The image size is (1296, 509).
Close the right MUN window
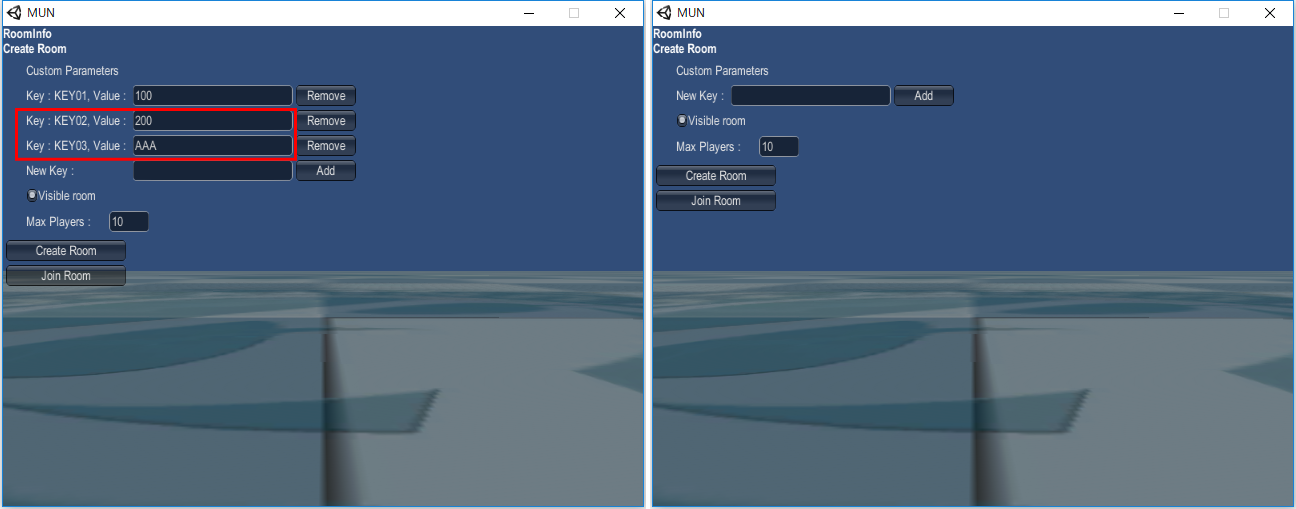tap(1270, 13)
